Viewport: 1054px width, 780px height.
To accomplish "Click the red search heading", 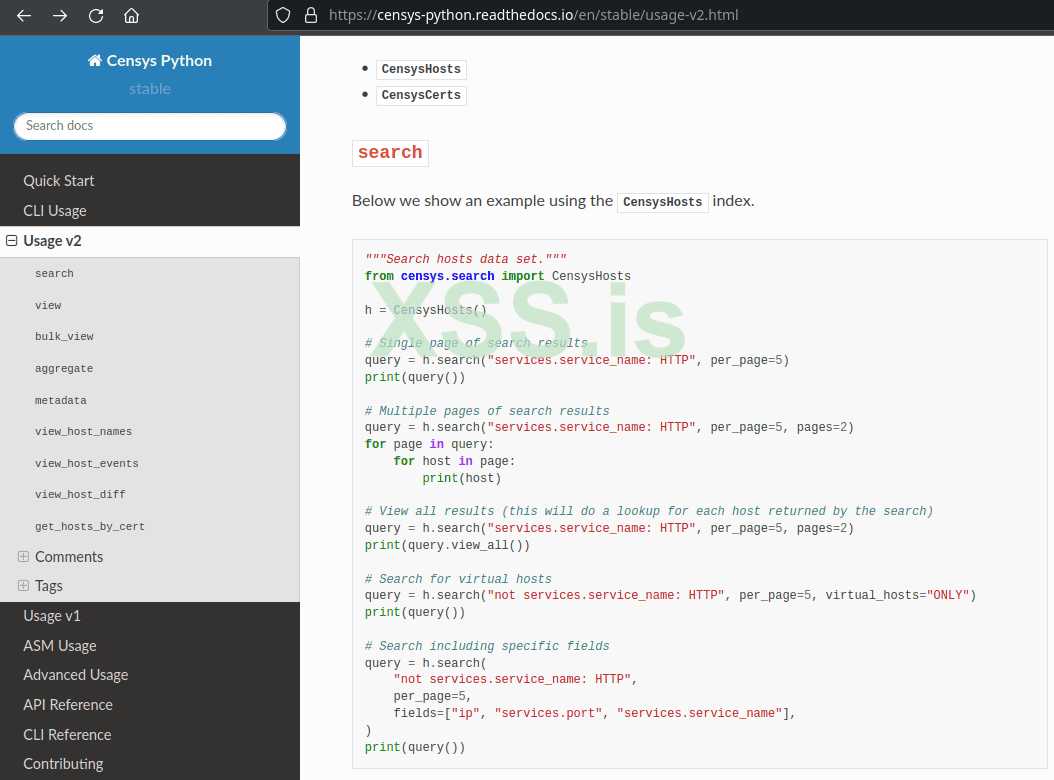I will pyautogui.click(x=391, y=153).
